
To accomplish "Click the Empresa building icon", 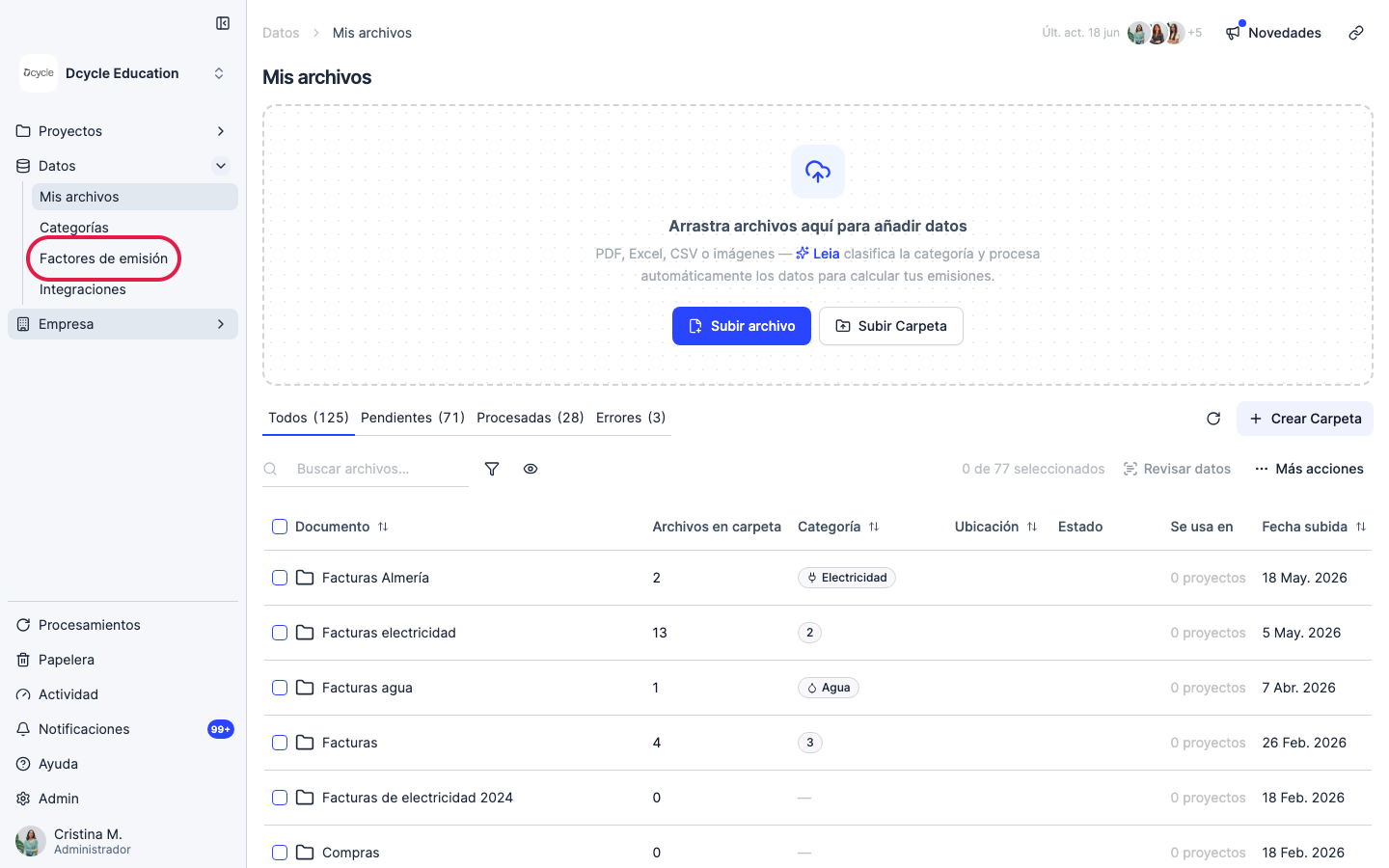I will point(23,324).
